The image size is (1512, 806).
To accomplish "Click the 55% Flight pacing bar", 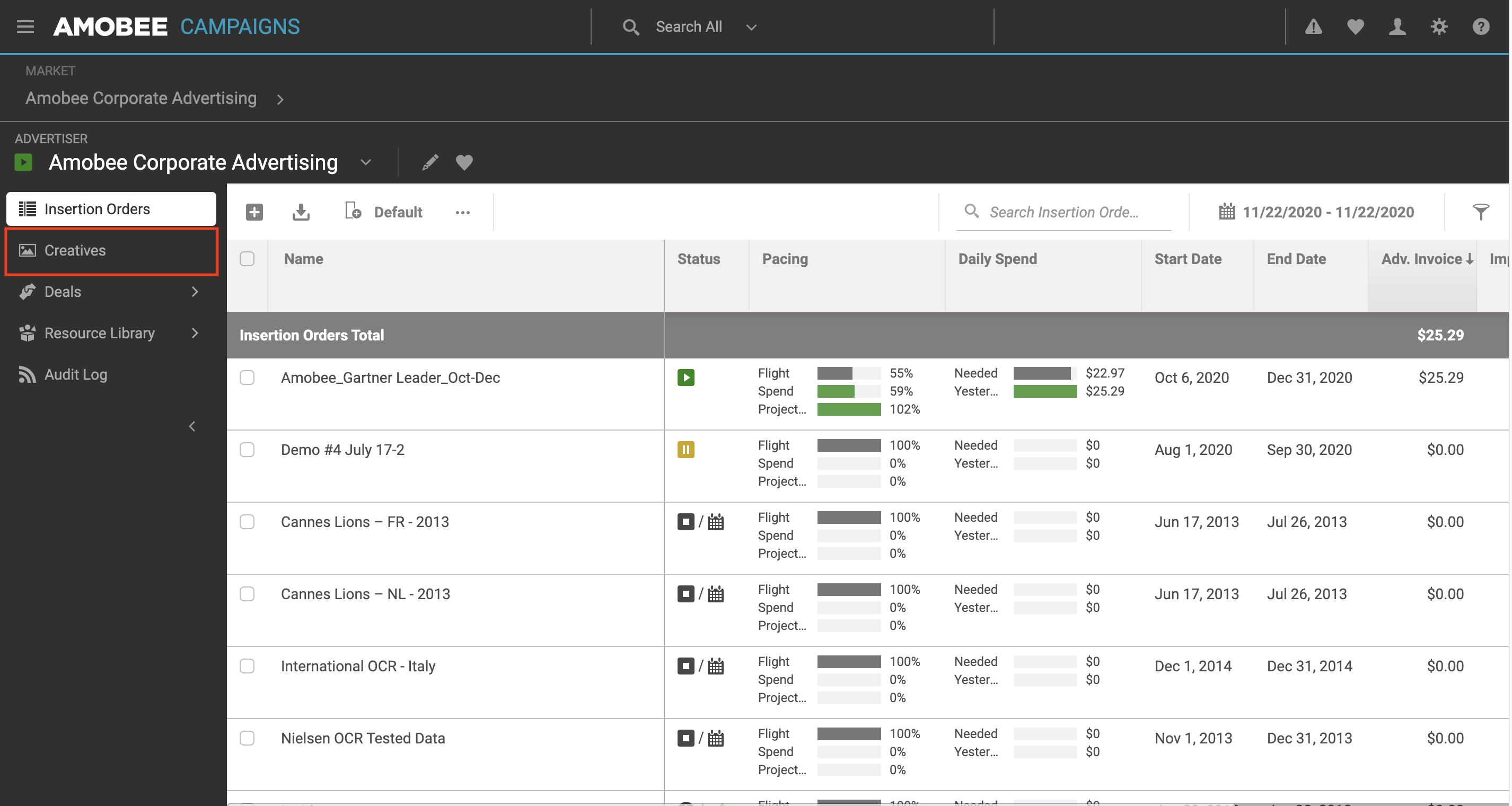I will (x=849, y=373).
